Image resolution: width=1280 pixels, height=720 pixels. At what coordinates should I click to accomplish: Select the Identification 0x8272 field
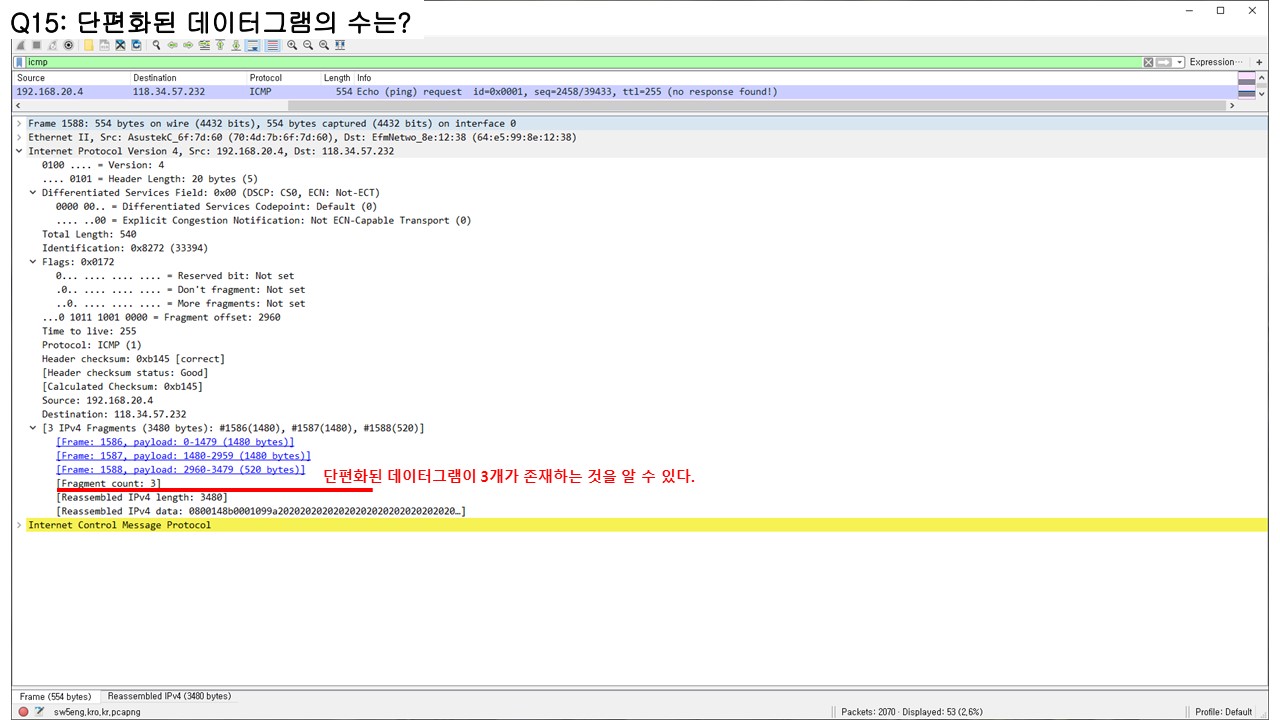[x=125, y=248]
